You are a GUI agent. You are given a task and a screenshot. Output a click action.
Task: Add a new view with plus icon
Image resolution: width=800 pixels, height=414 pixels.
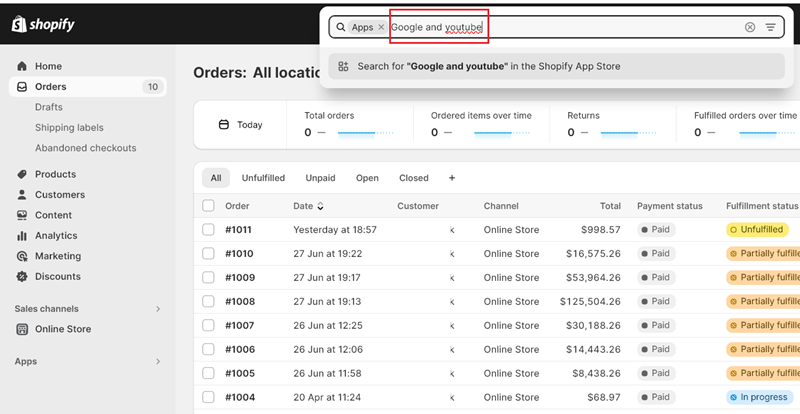(x=452, y=178)
